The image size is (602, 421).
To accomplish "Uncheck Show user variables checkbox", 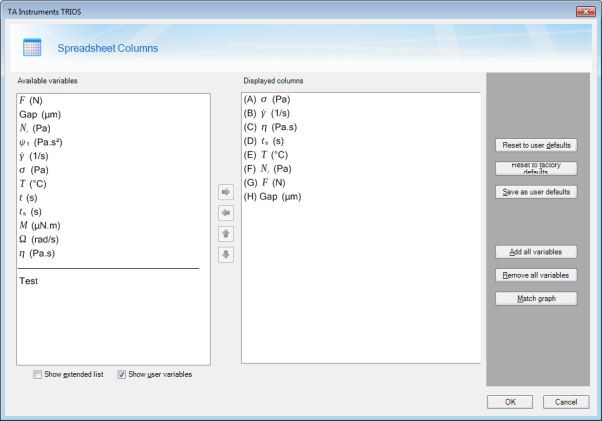I will coord(121,375).
